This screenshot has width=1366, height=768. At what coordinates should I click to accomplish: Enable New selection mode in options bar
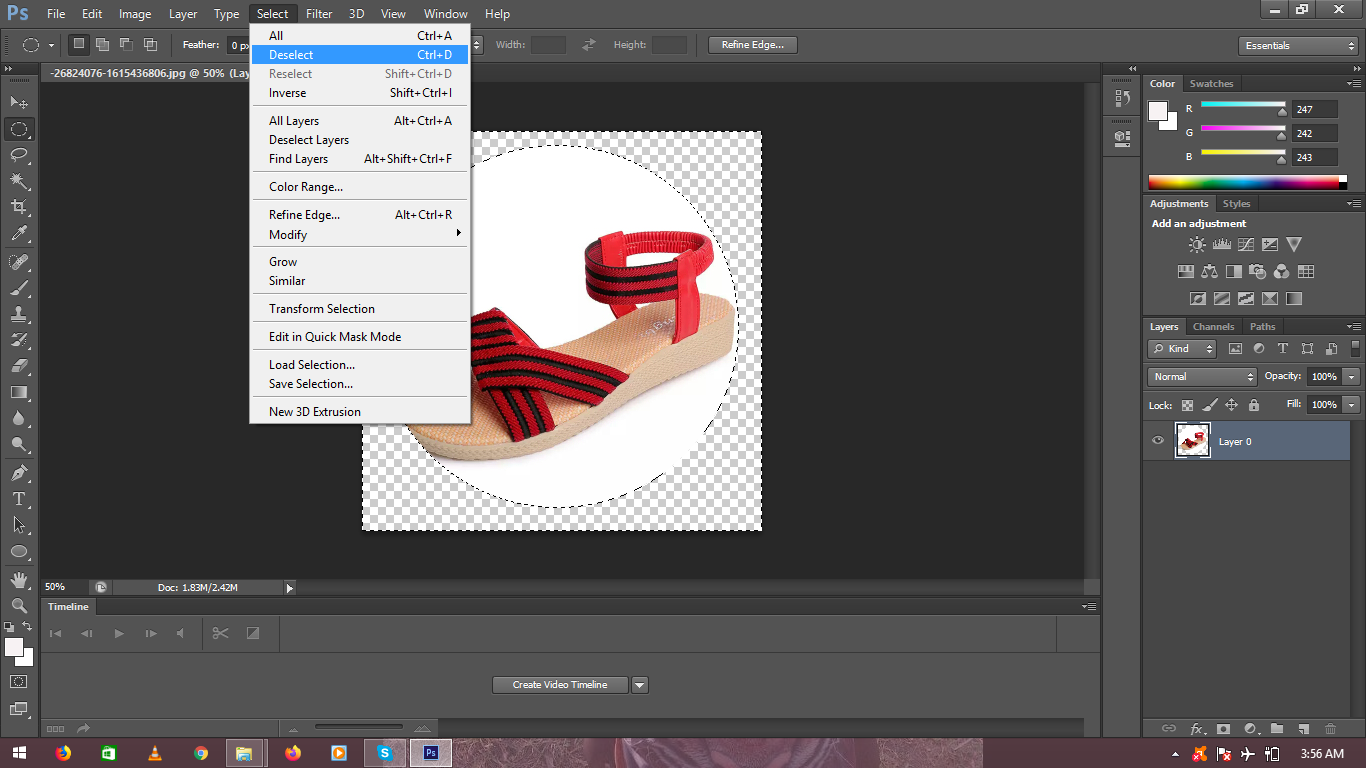pos(78,44)
